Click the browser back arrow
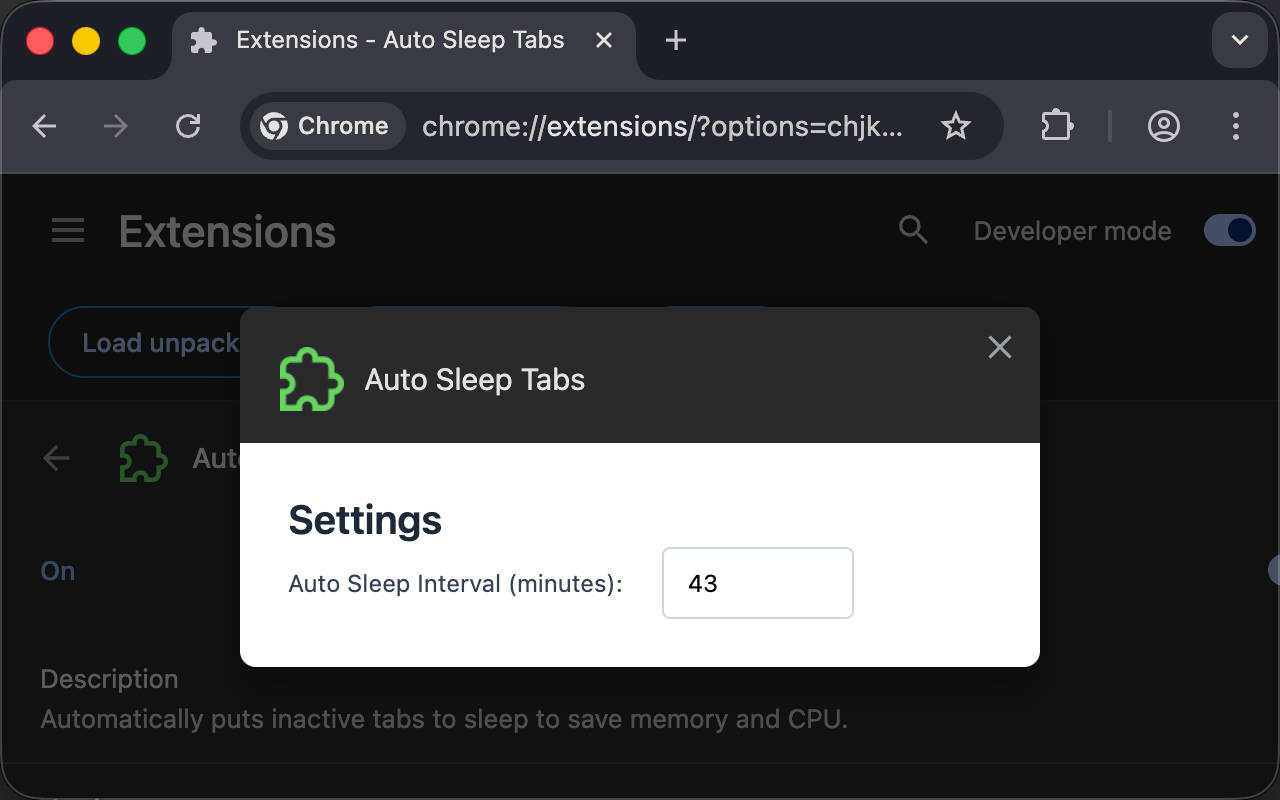 (x=44, y=126)
